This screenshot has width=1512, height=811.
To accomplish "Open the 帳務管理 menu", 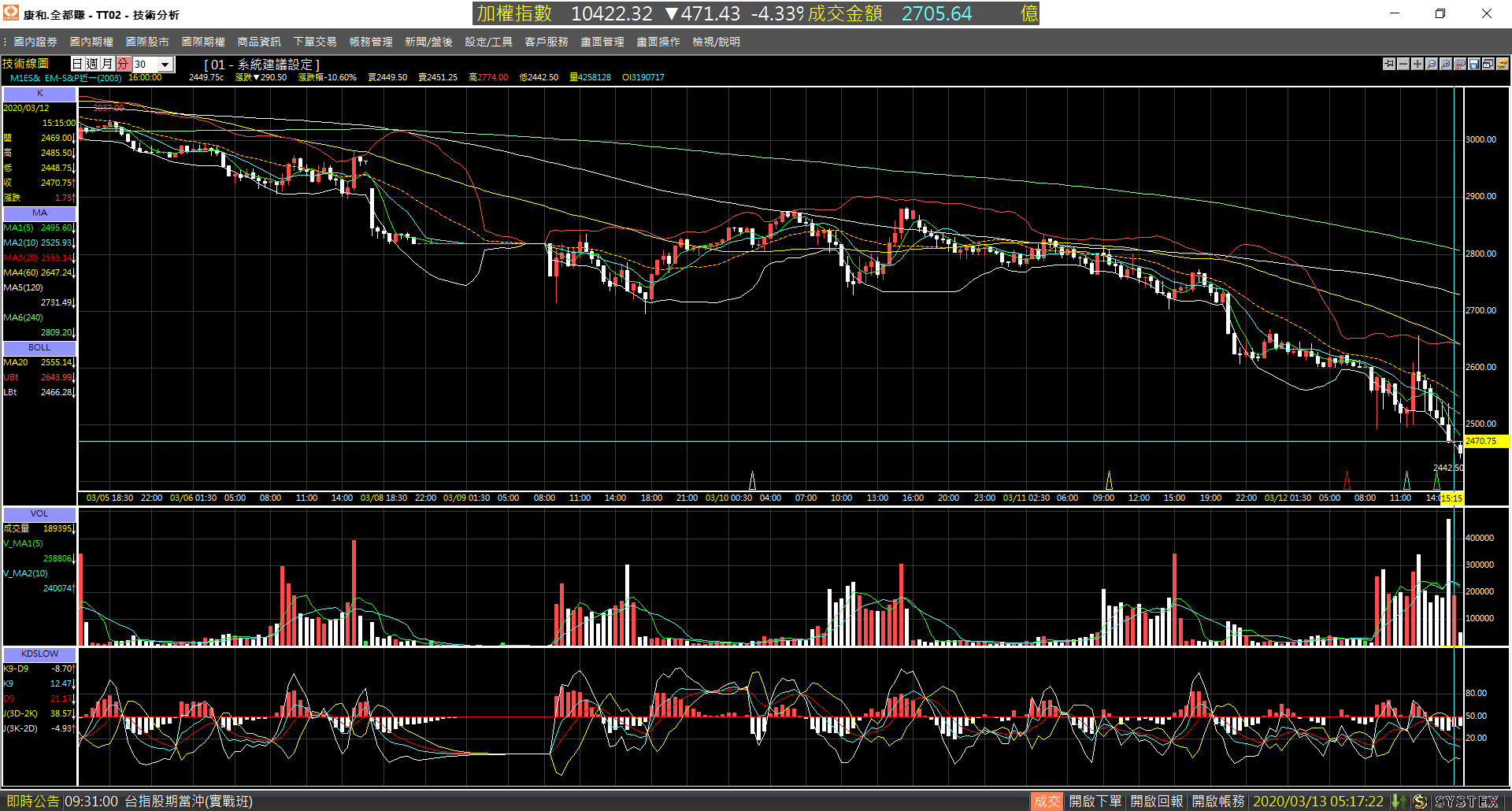I will tap(371, 42).
